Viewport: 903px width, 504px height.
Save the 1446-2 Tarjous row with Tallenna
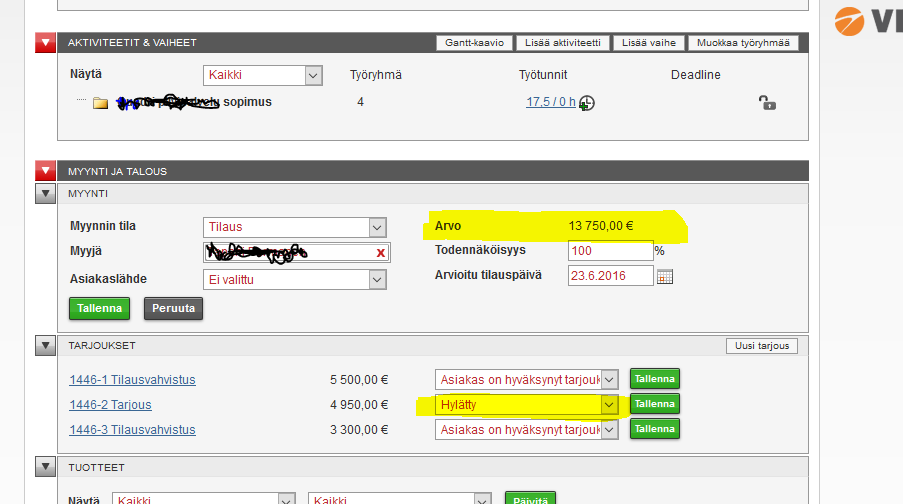[x=655, y=404]
